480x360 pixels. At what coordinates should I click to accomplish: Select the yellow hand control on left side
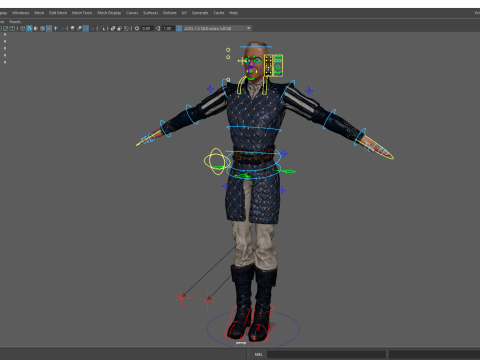(149, 138)
